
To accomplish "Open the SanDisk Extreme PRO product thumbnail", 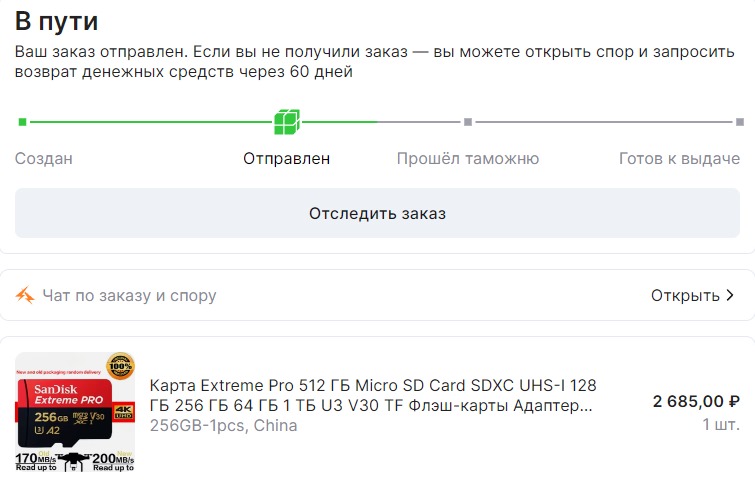I will pyautogui.click(x=76, y=411).
